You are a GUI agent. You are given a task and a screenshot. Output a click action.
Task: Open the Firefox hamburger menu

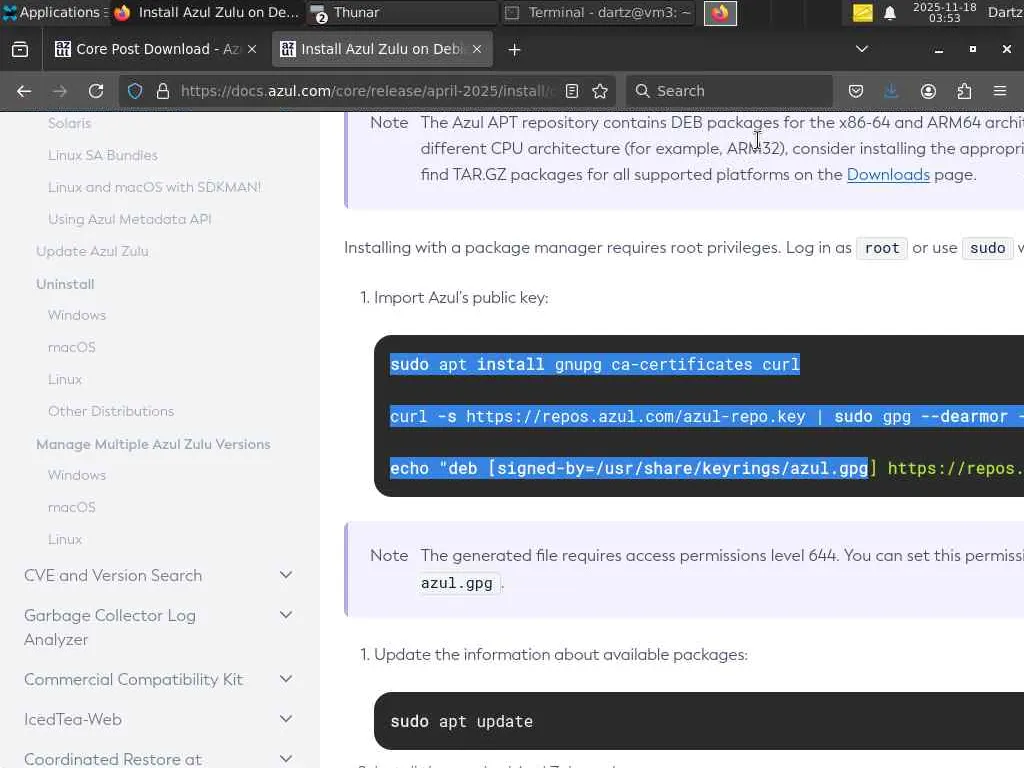tap(1000, 91)
